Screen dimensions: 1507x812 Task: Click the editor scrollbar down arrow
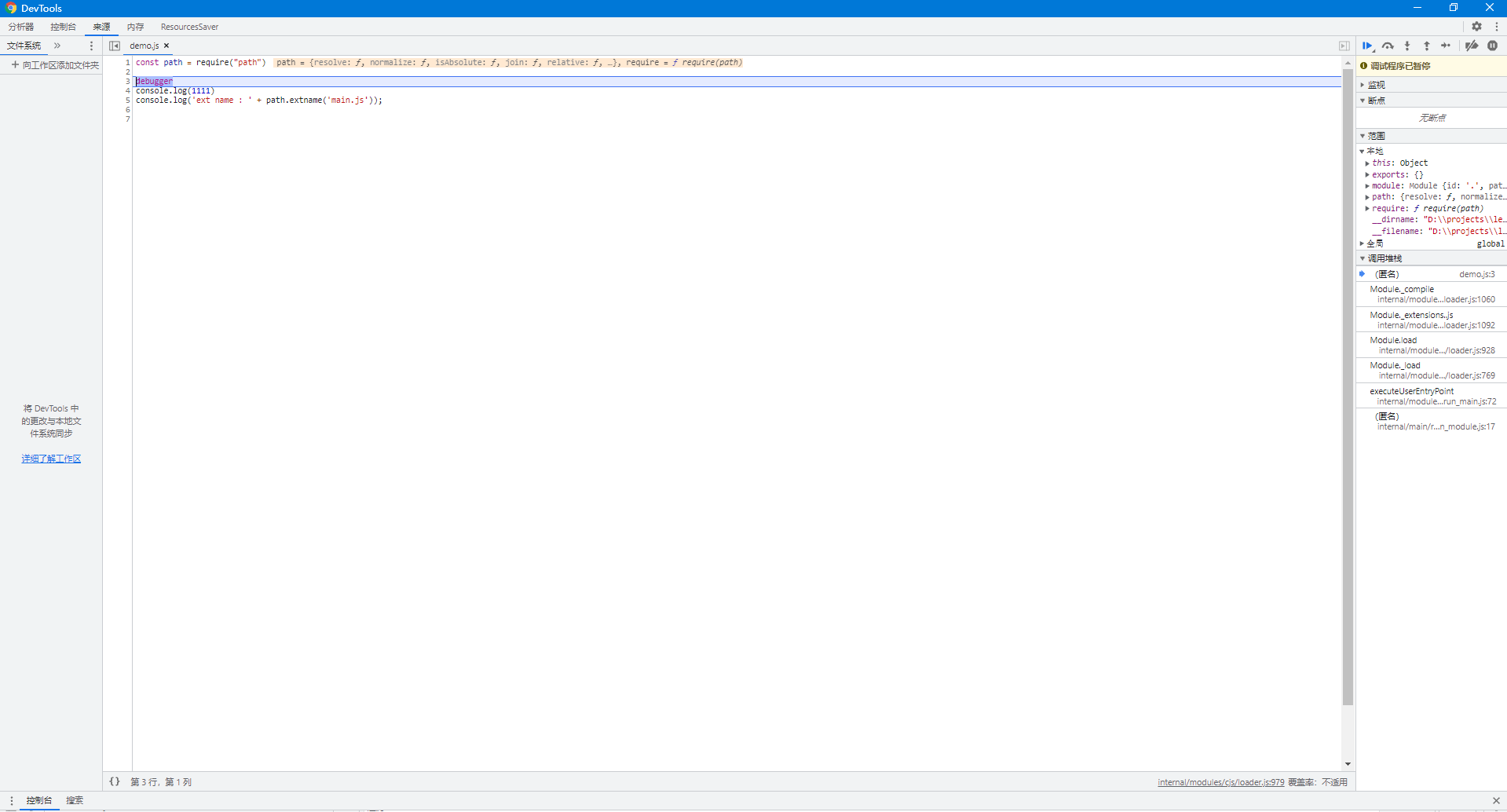click(x=1348, y=764)
